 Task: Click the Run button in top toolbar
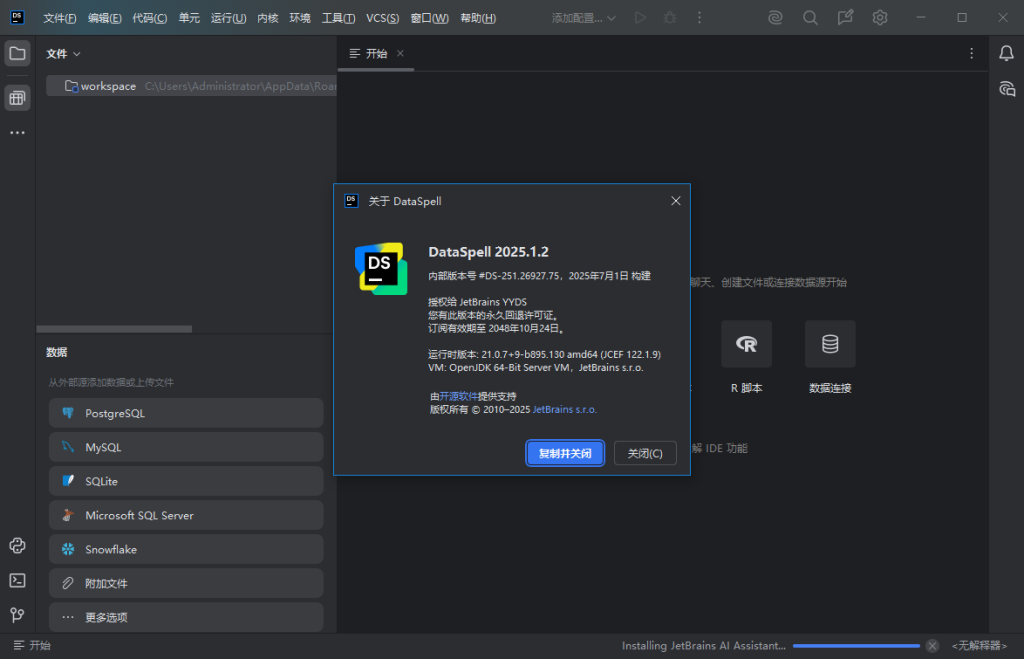tap(640, 18)
